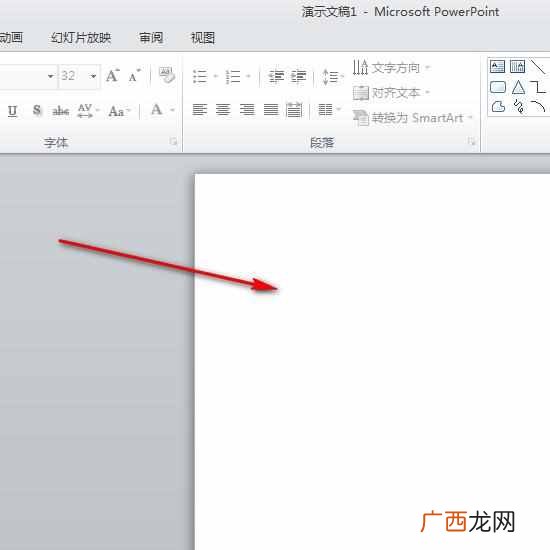Select Arc shape
The image size is (550, 550).
point(538,106)
